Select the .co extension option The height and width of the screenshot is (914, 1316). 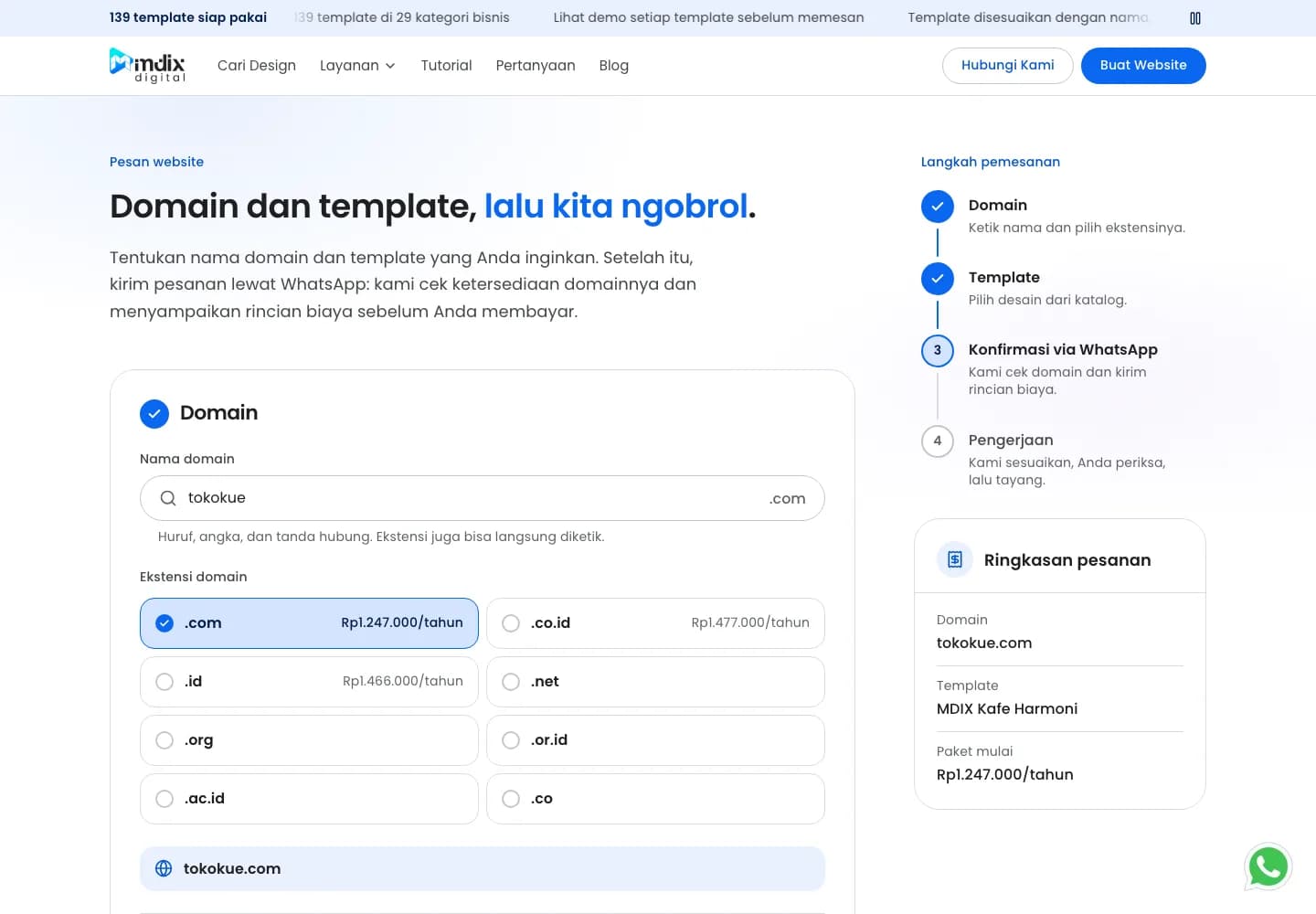(655, 799)
